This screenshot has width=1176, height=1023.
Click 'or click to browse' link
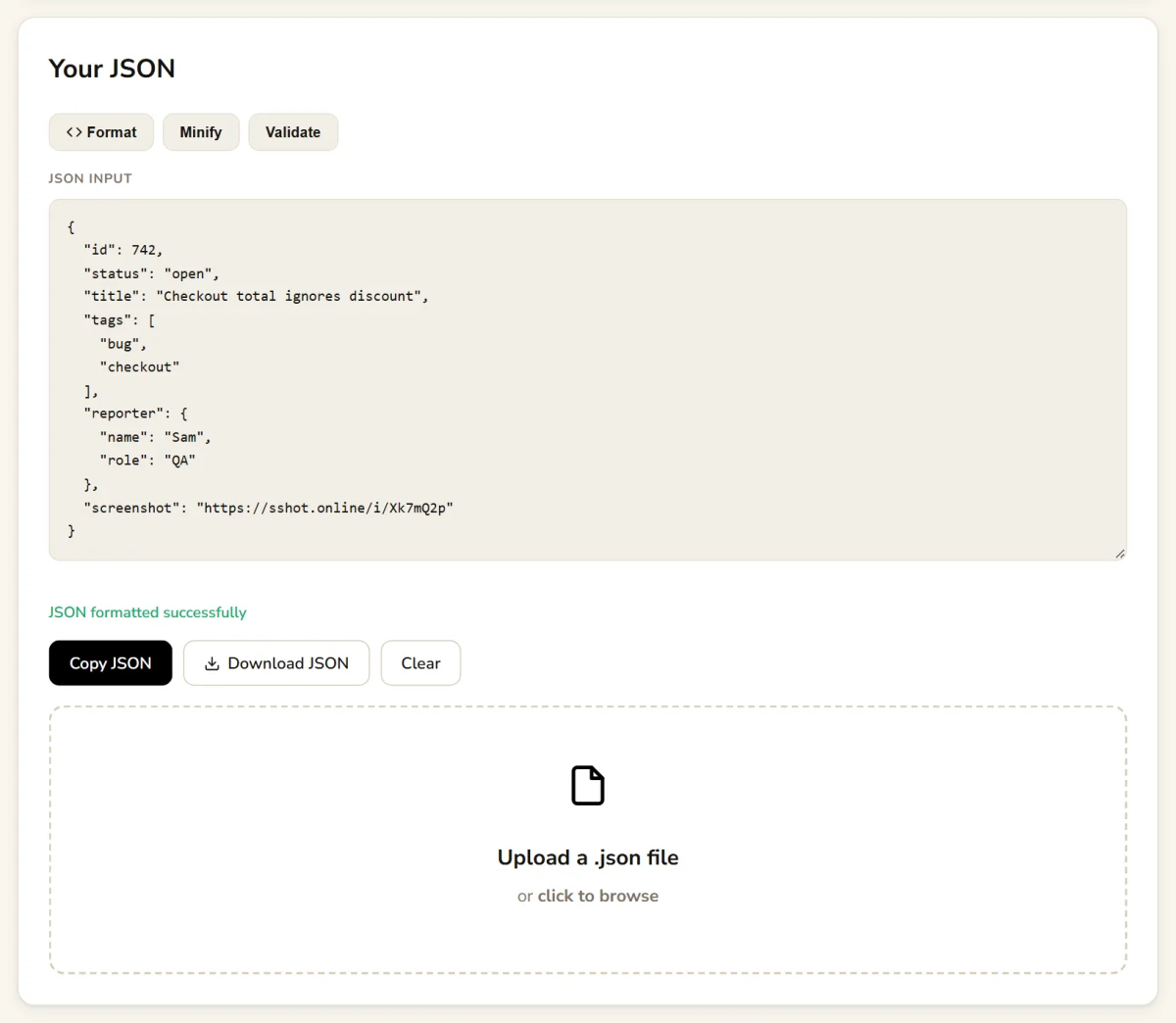(x=588, y=896)
